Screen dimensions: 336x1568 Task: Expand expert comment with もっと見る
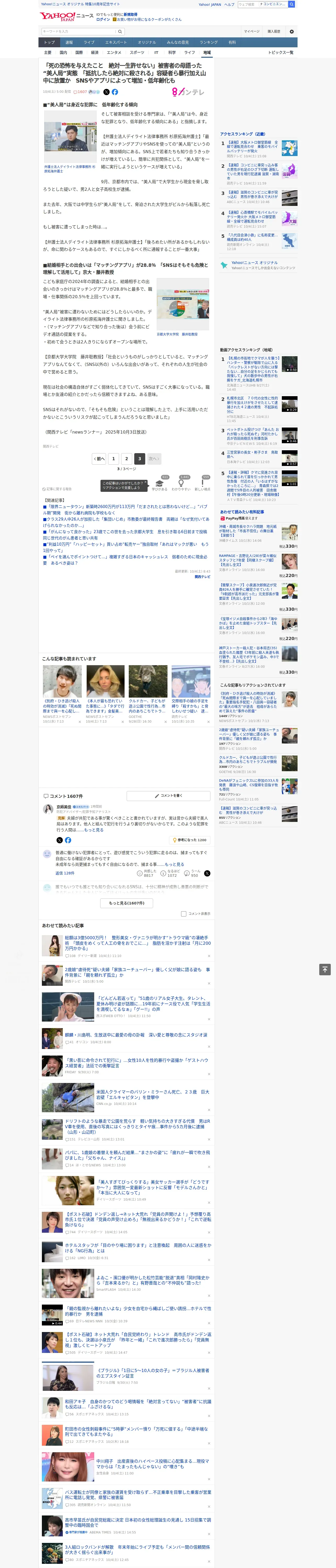[94, 830]
